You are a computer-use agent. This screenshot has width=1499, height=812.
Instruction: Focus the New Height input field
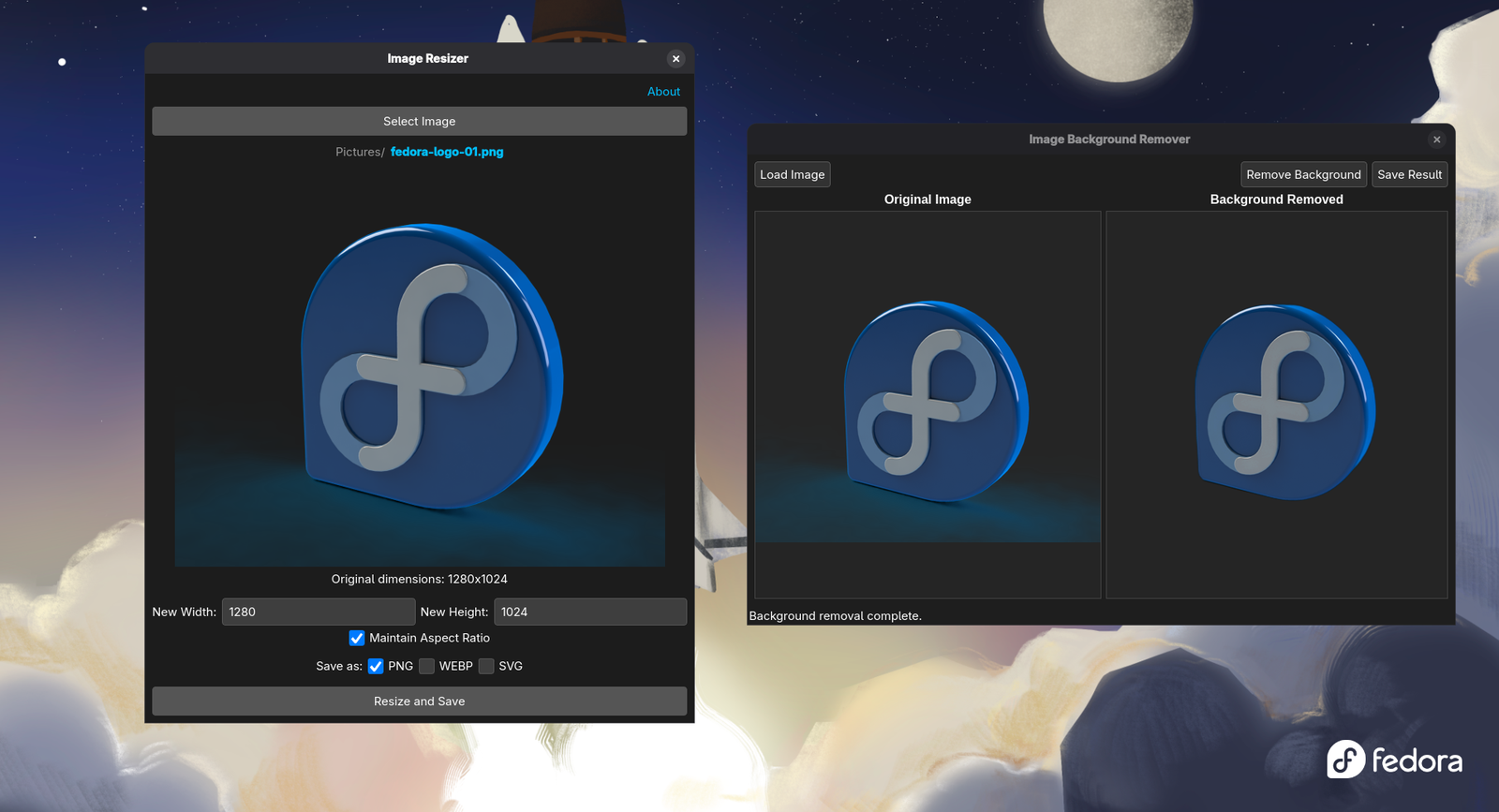pos(590,612)
